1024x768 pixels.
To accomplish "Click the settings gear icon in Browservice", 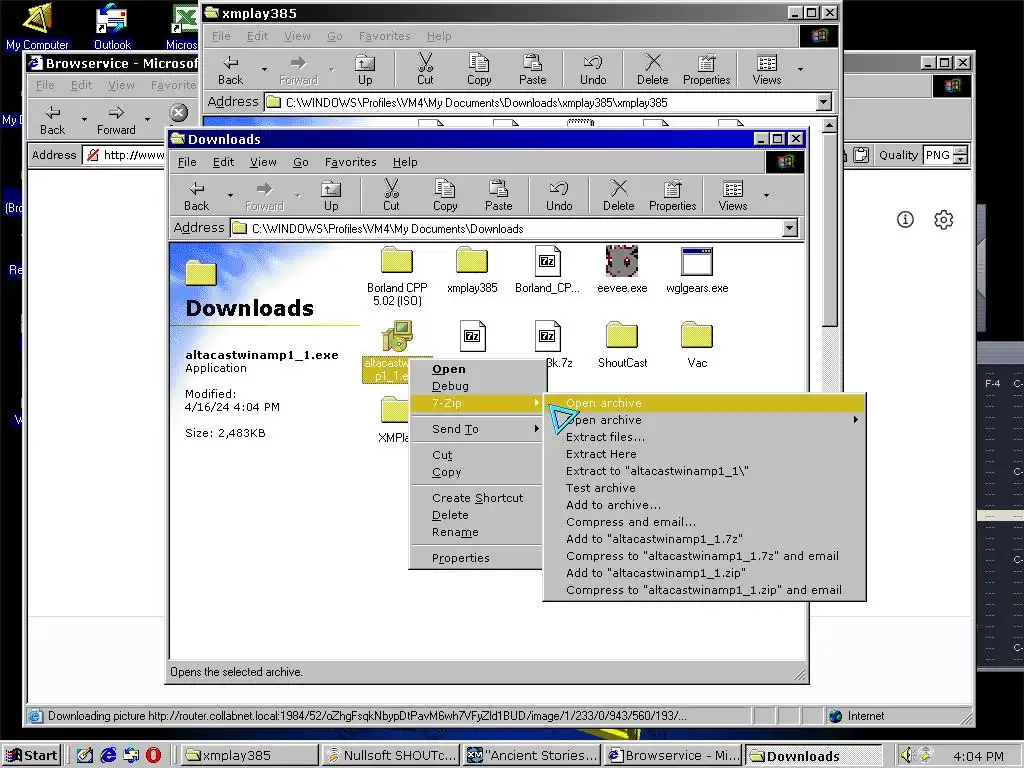I will (x=943, y=219).
